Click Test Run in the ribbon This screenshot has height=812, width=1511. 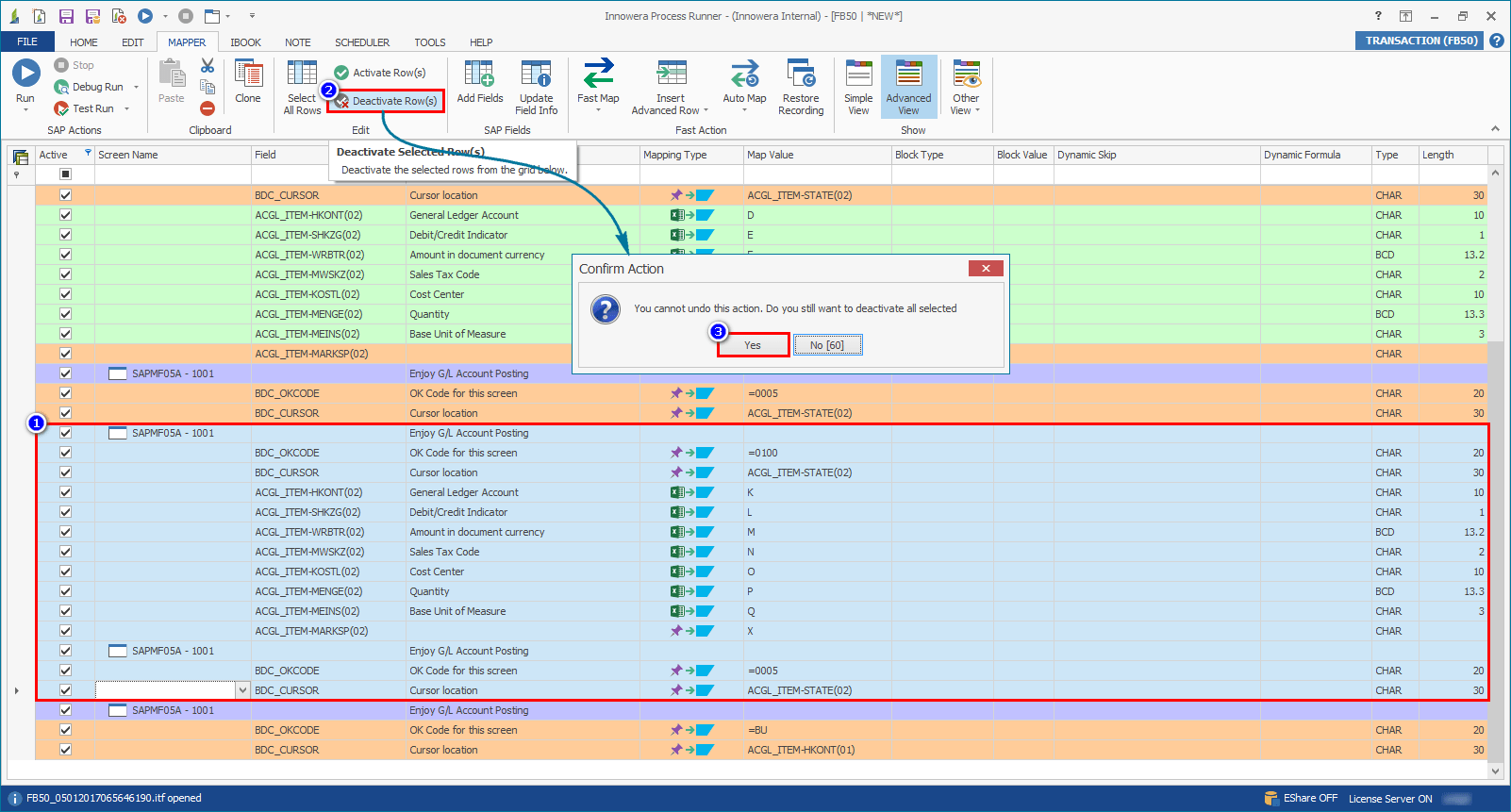click(84, 108)
